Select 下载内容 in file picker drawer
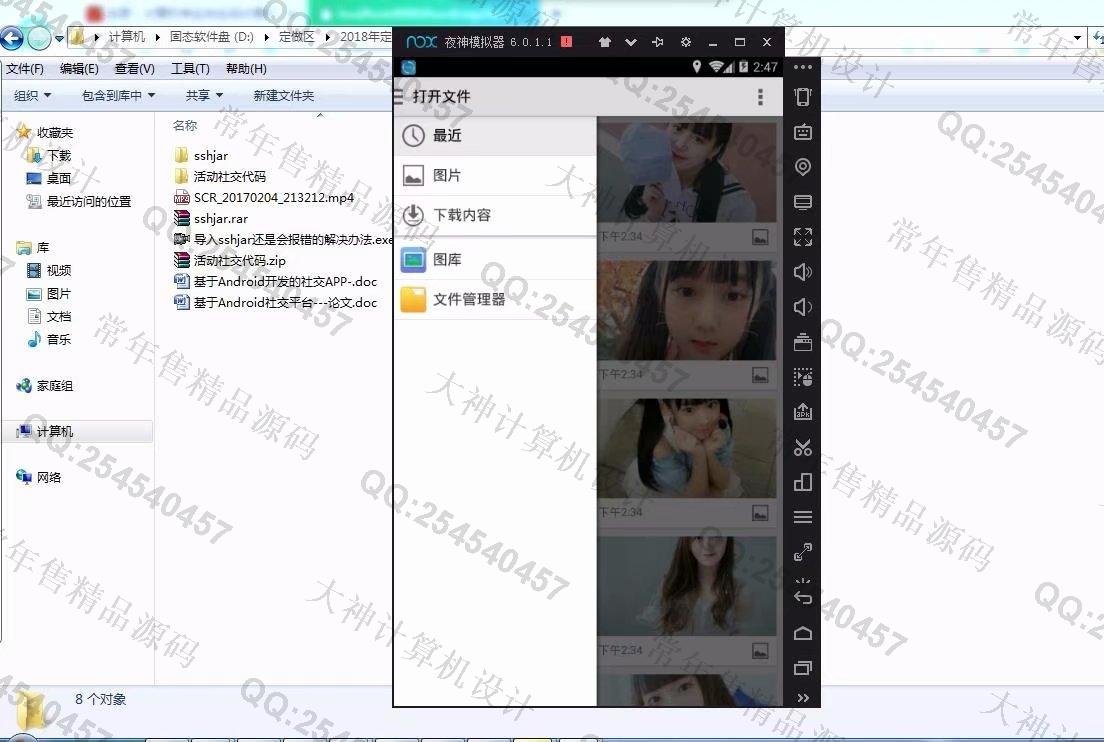 coord(495,215)
